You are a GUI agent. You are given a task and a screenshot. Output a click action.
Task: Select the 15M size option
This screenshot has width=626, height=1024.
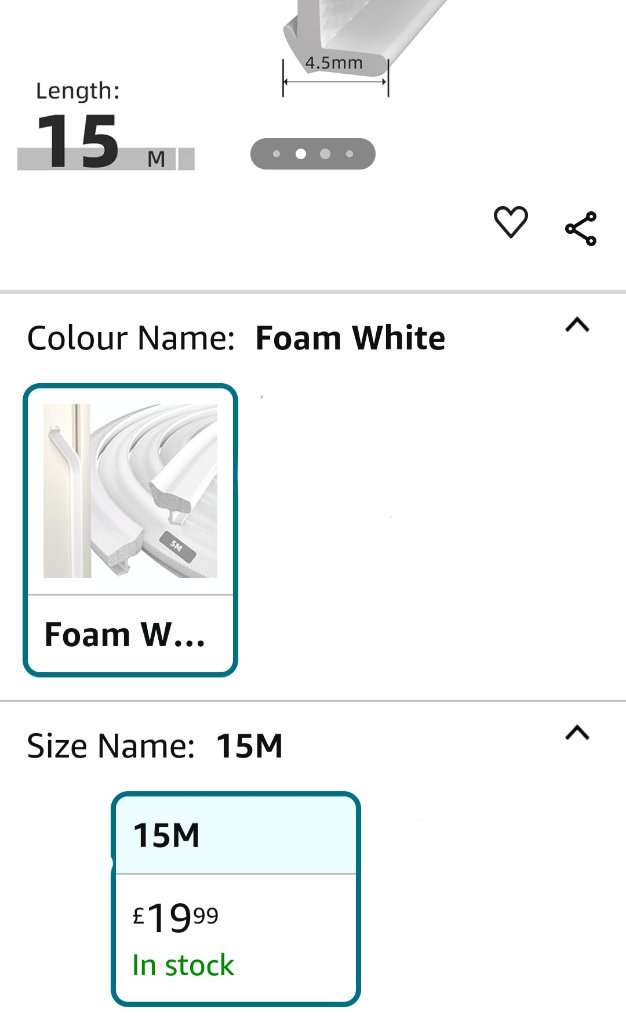(x=235, y=897)
